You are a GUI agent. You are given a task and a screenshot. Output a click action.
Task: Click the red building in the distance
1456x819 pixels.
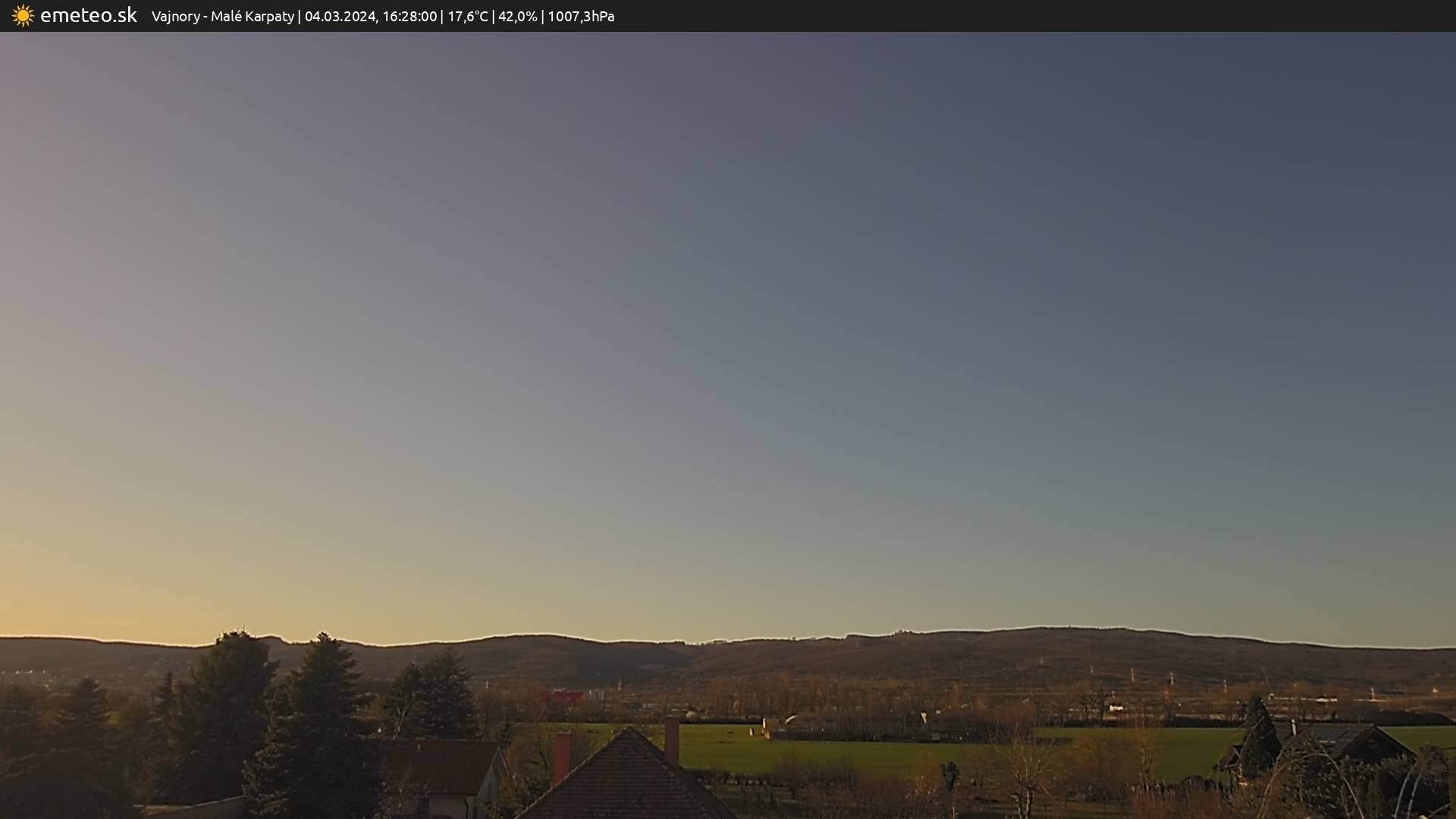tap(562, 696)
